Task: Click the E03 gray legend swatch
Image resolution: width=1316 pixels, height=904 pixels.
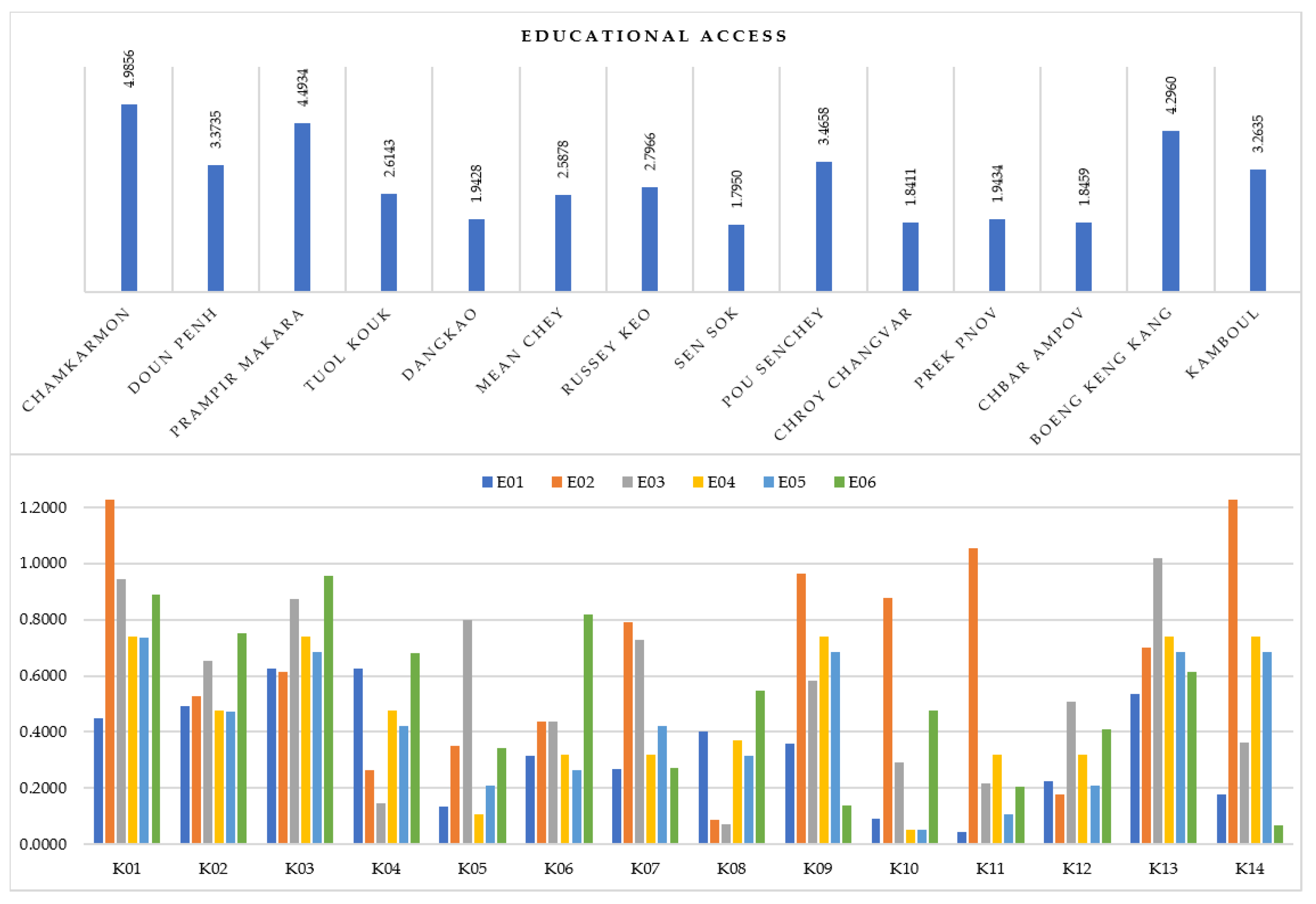Action: pyautogui.click(x=628, y=483)
